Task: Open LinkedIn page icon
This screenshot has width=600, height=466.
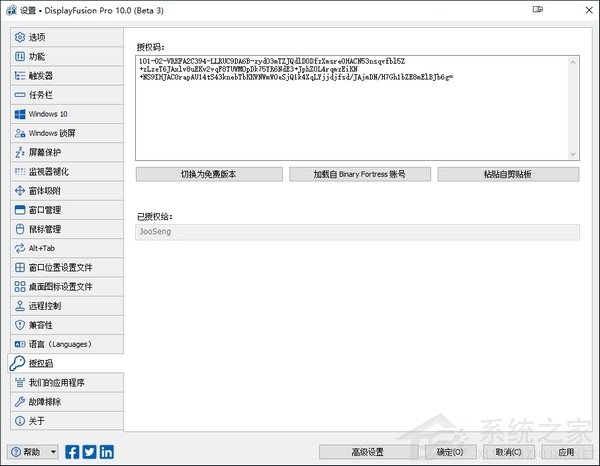Action: [x=106, y=452]
